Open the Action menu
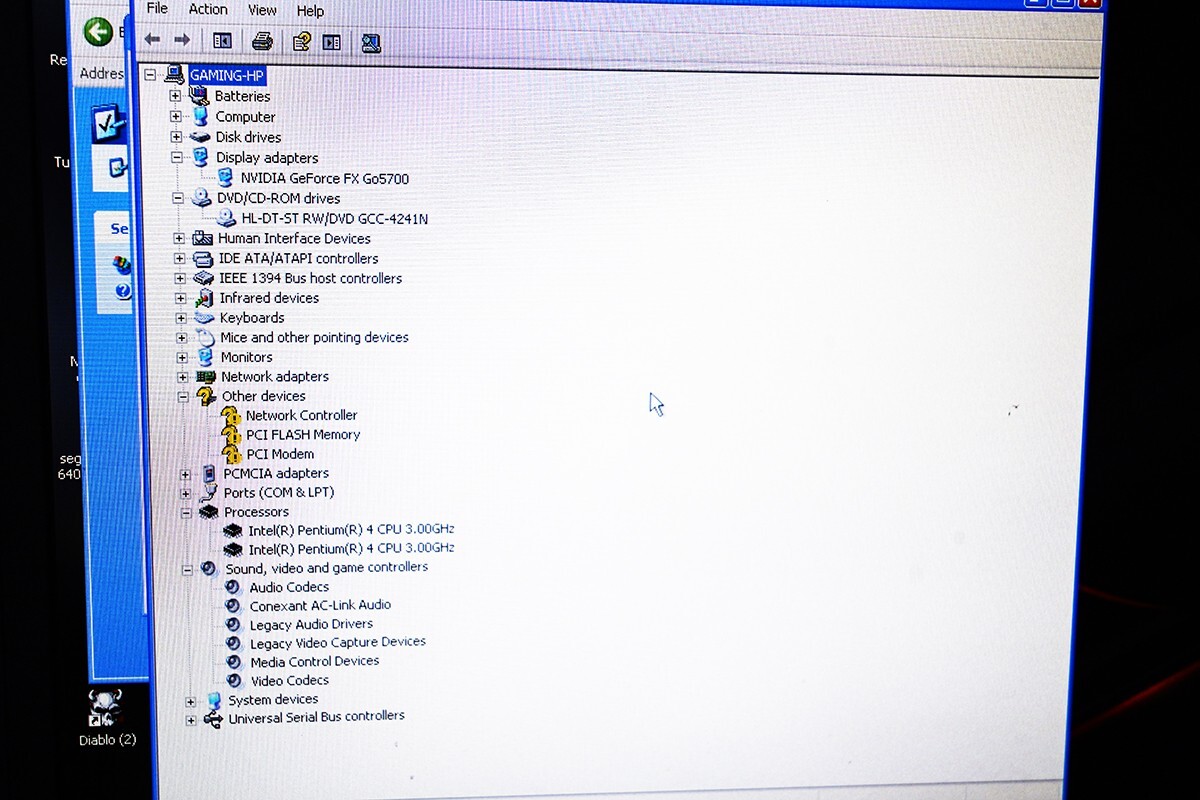 point(208,9)
